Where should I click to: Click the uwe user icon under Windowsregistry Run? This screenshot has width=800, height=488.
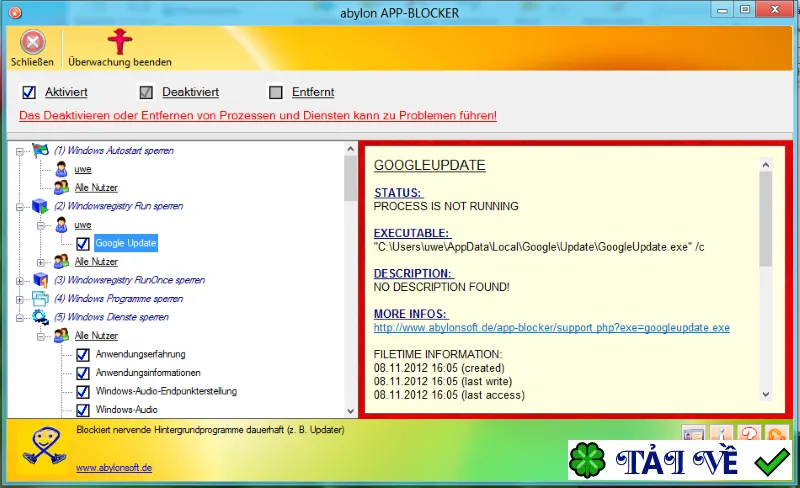coord(62,225)
